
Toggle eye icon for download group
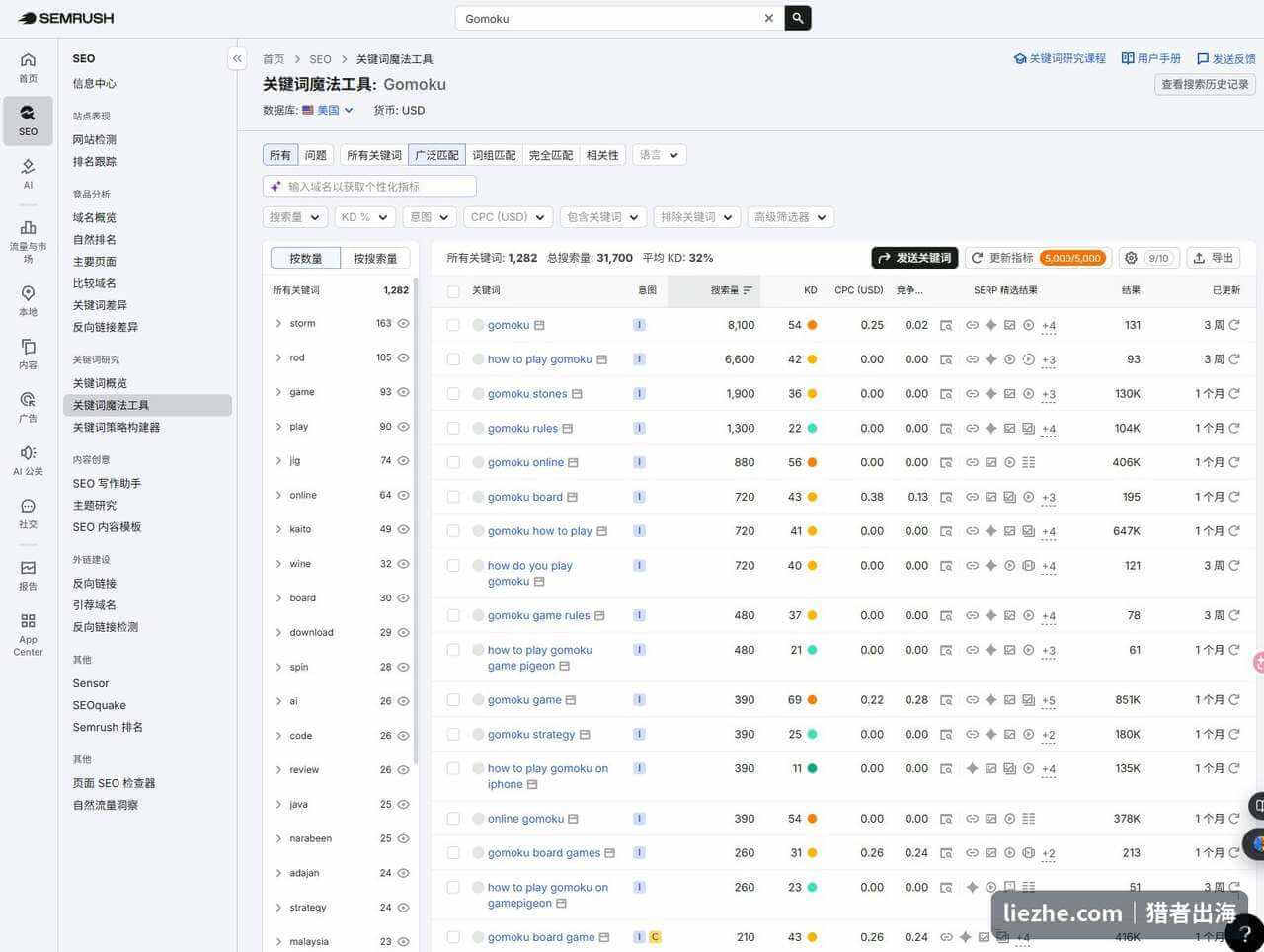[403, 632]
